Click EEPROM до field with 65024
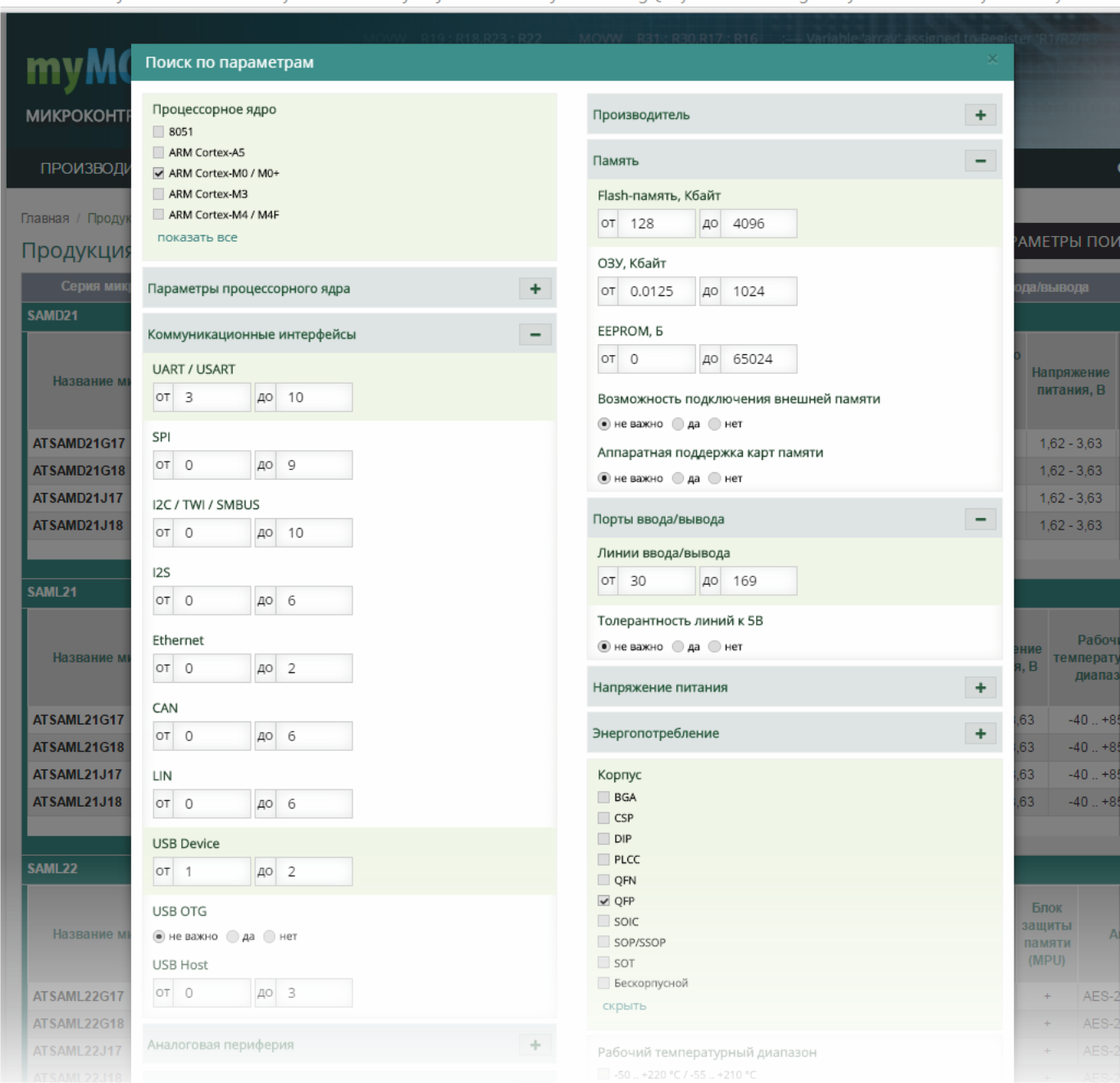The width and height of the screenshot is (1120, 1083). pyautogui.click(x=758, y=359)
